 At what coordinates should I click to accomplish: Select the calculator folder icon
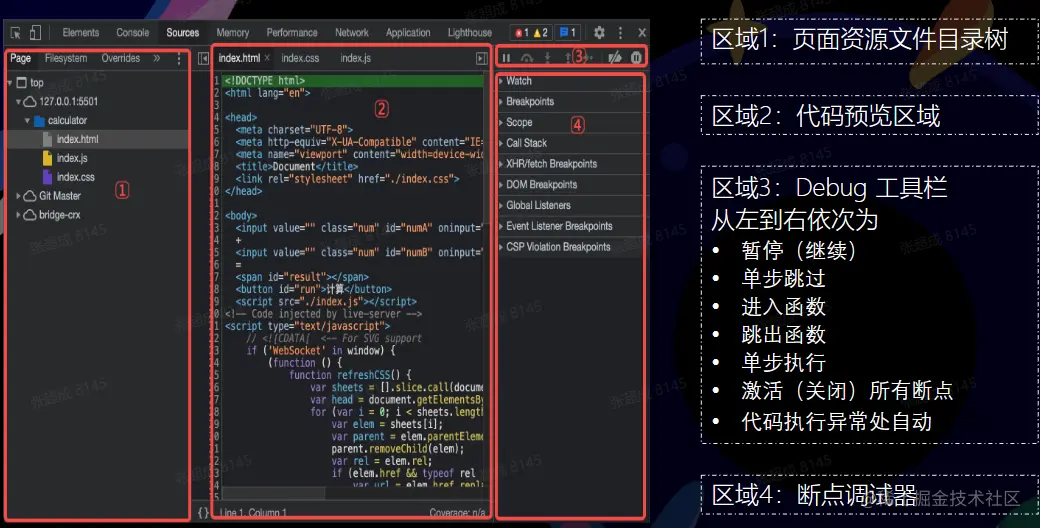tap(39, 121)
